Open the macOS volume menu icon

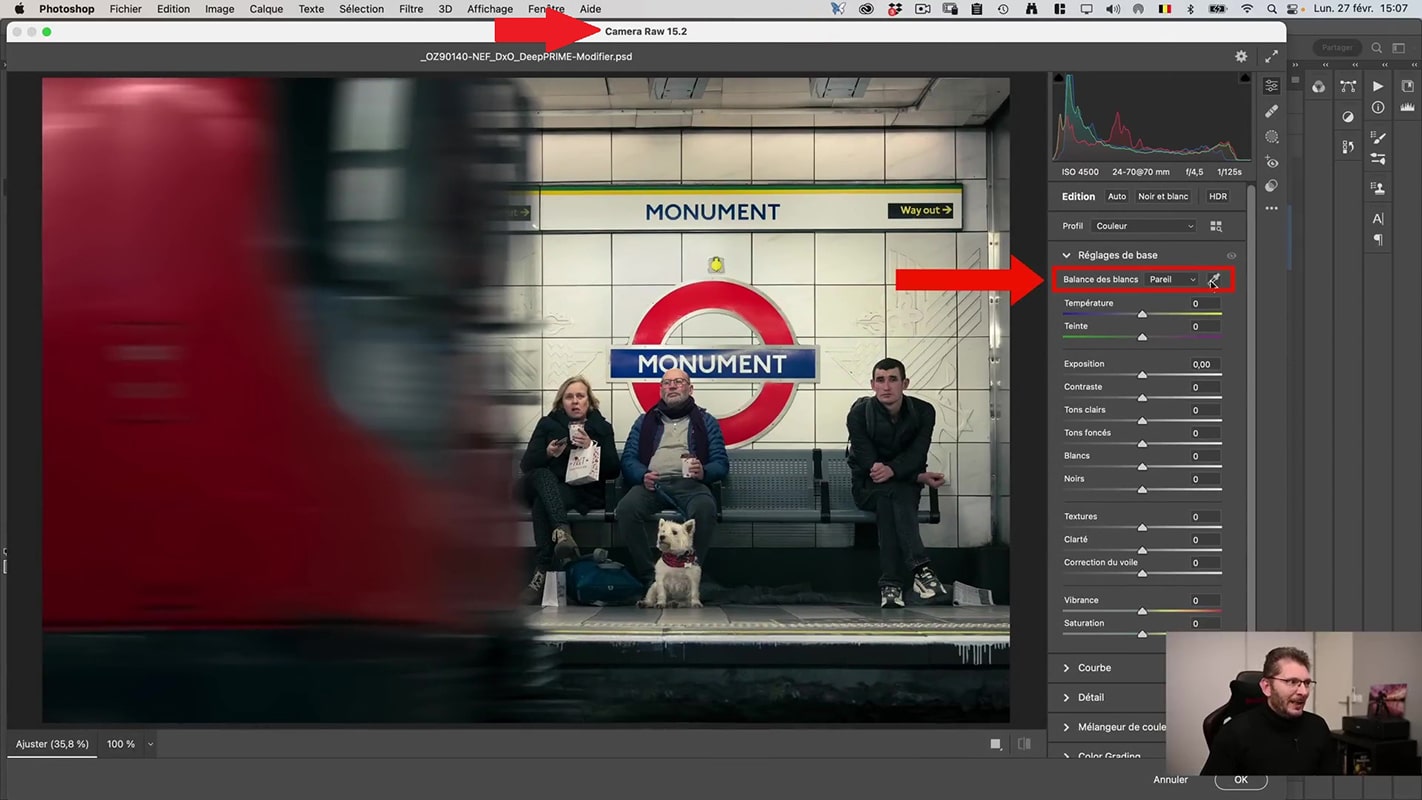(1112, 9)
